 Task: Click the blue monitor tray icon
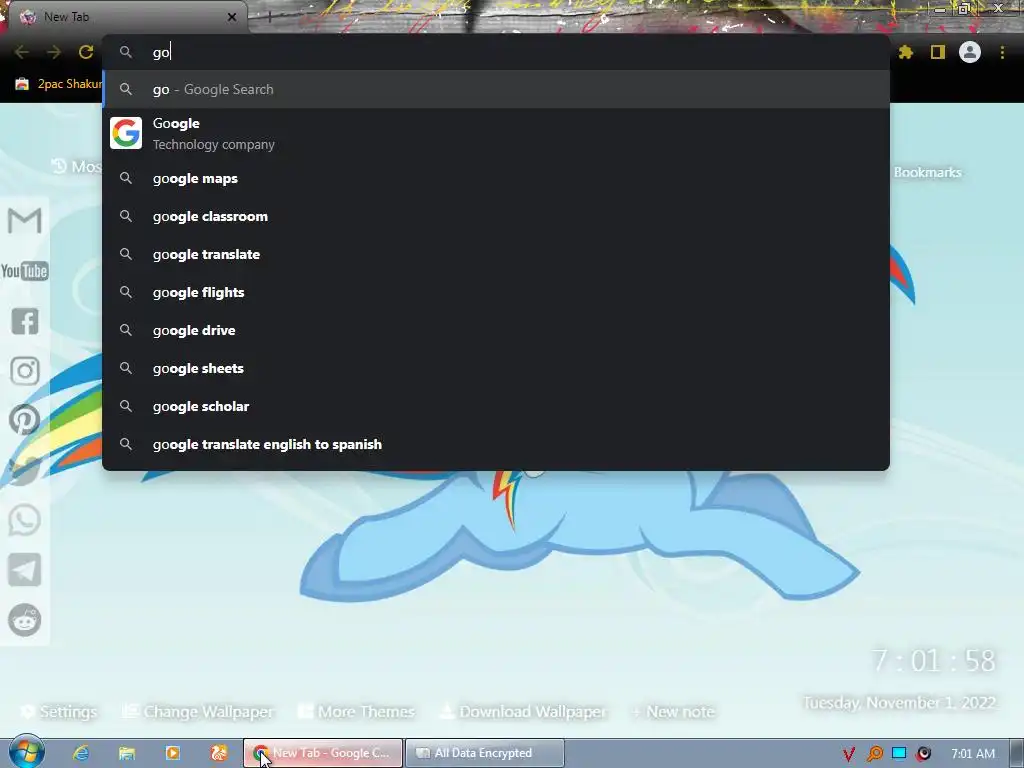coord(899,753)
